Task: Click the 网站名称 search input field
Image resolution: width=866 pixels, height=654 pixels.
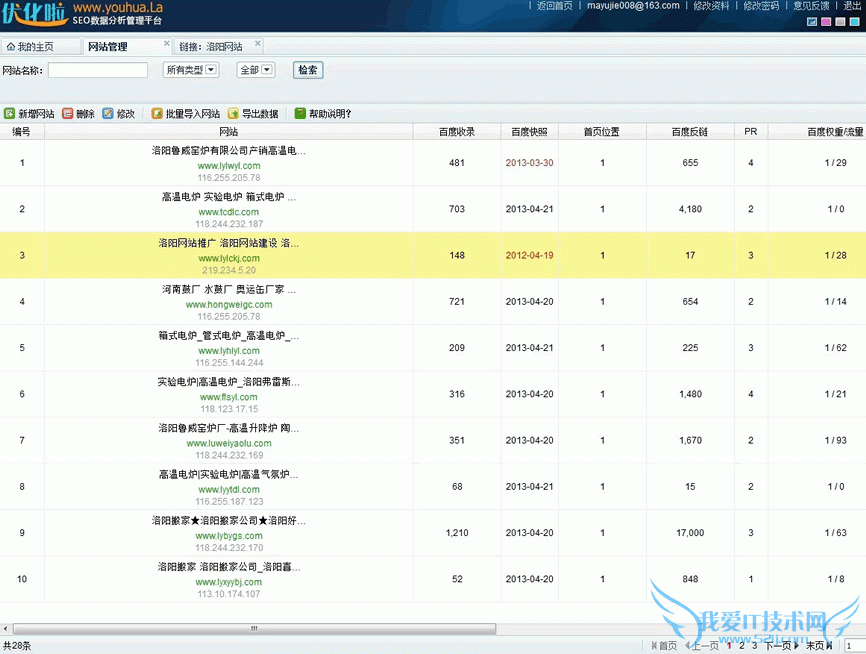Action: (x=98, y=70)
